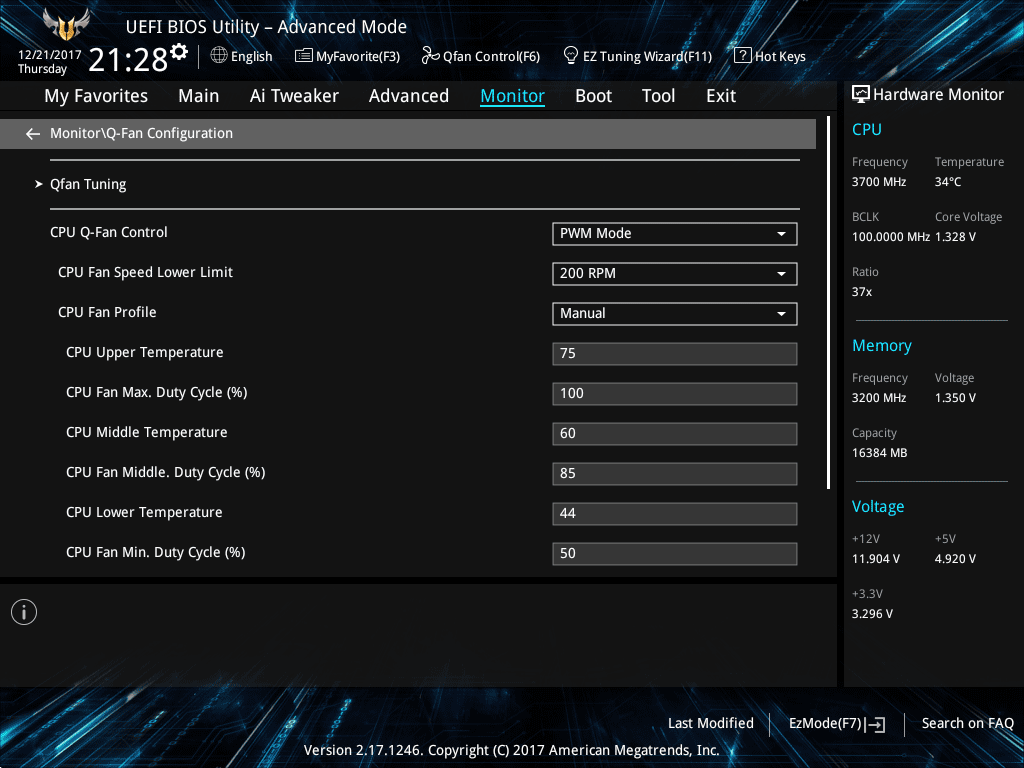Click the 3.296 V +3.3V reading

(x=872, y=614)
